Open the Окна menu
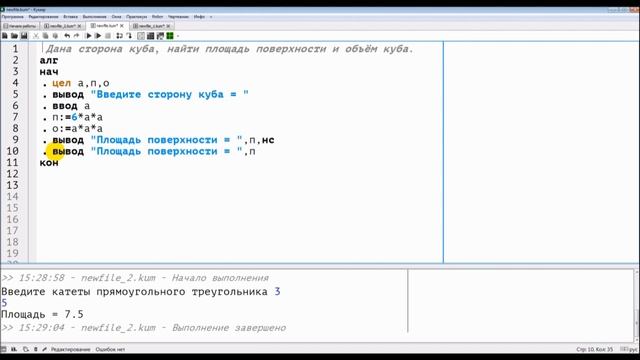The width and height of the screenshot is (640, 360). (116, 17)
